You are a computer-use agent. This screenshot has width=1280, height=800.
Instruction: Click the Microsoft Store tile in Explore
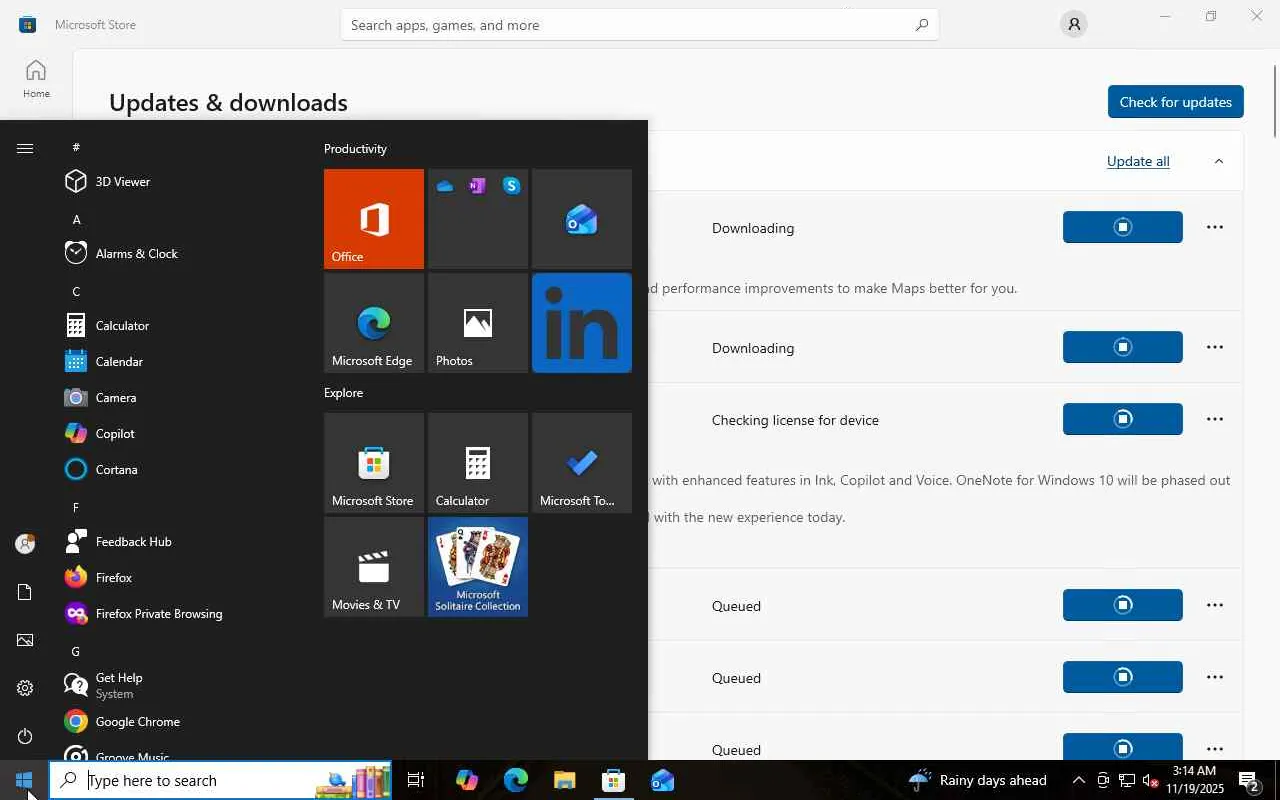[x=374, y=463]
